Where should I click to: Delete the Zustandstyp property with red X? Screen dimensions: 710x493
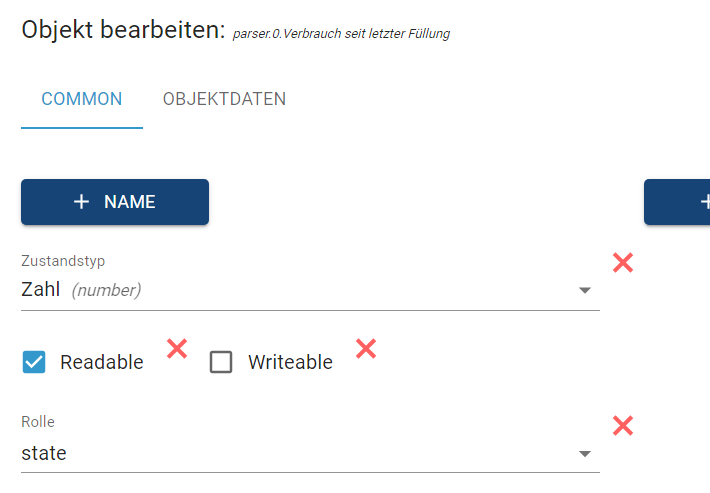pyautogui.click(x=623, y=263)
